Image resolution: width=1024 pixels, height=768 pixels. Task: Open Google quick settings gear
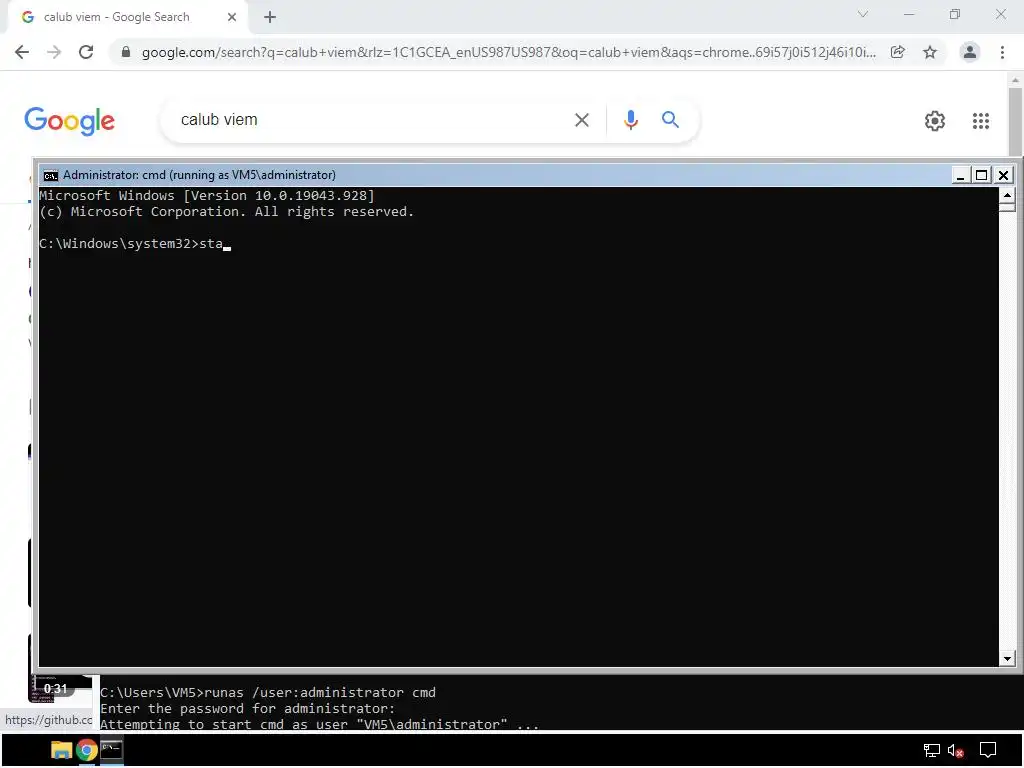click(935, 121)
